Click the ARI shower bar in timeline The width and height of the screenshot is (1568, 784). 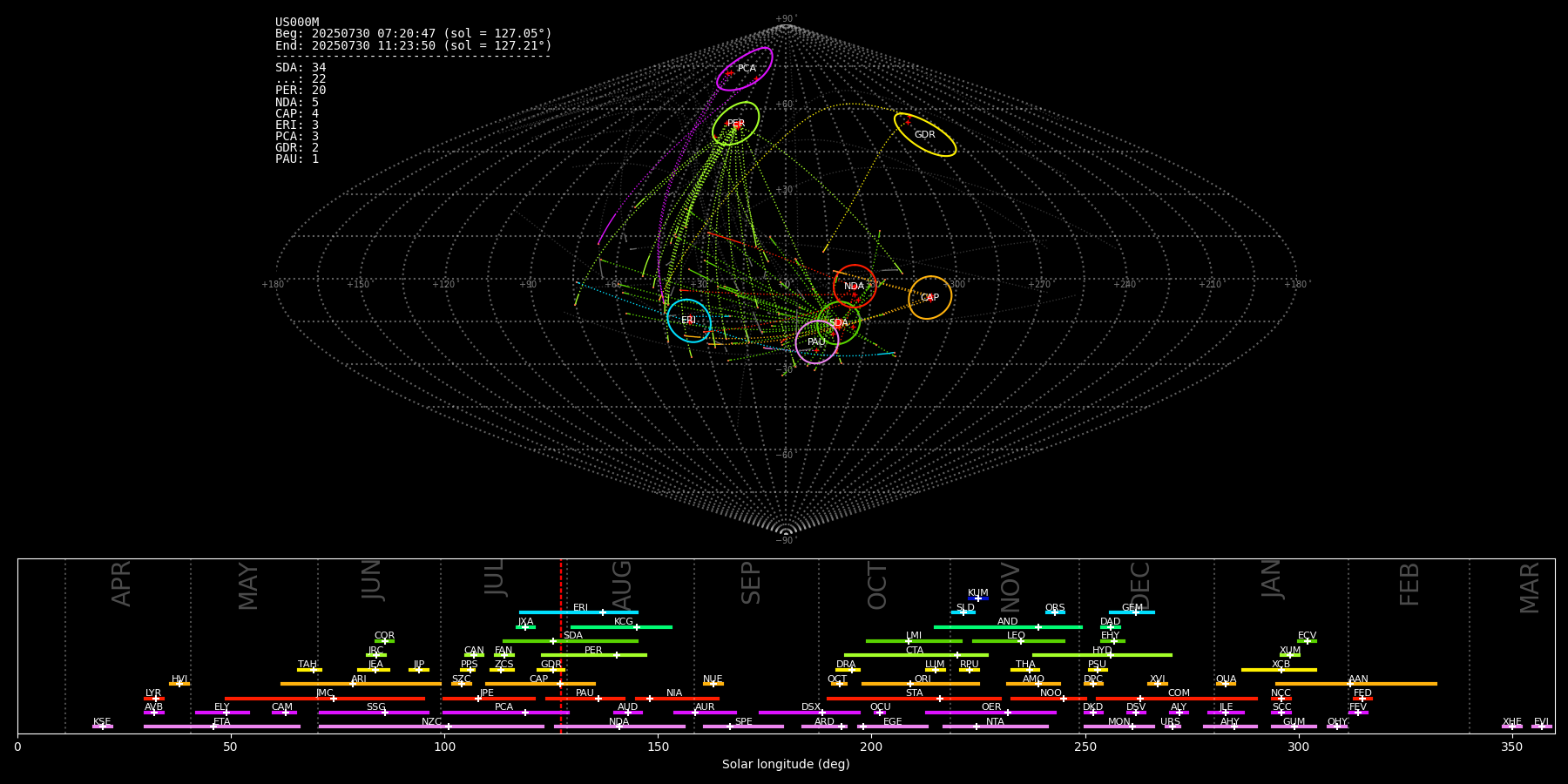coord(361,684)
